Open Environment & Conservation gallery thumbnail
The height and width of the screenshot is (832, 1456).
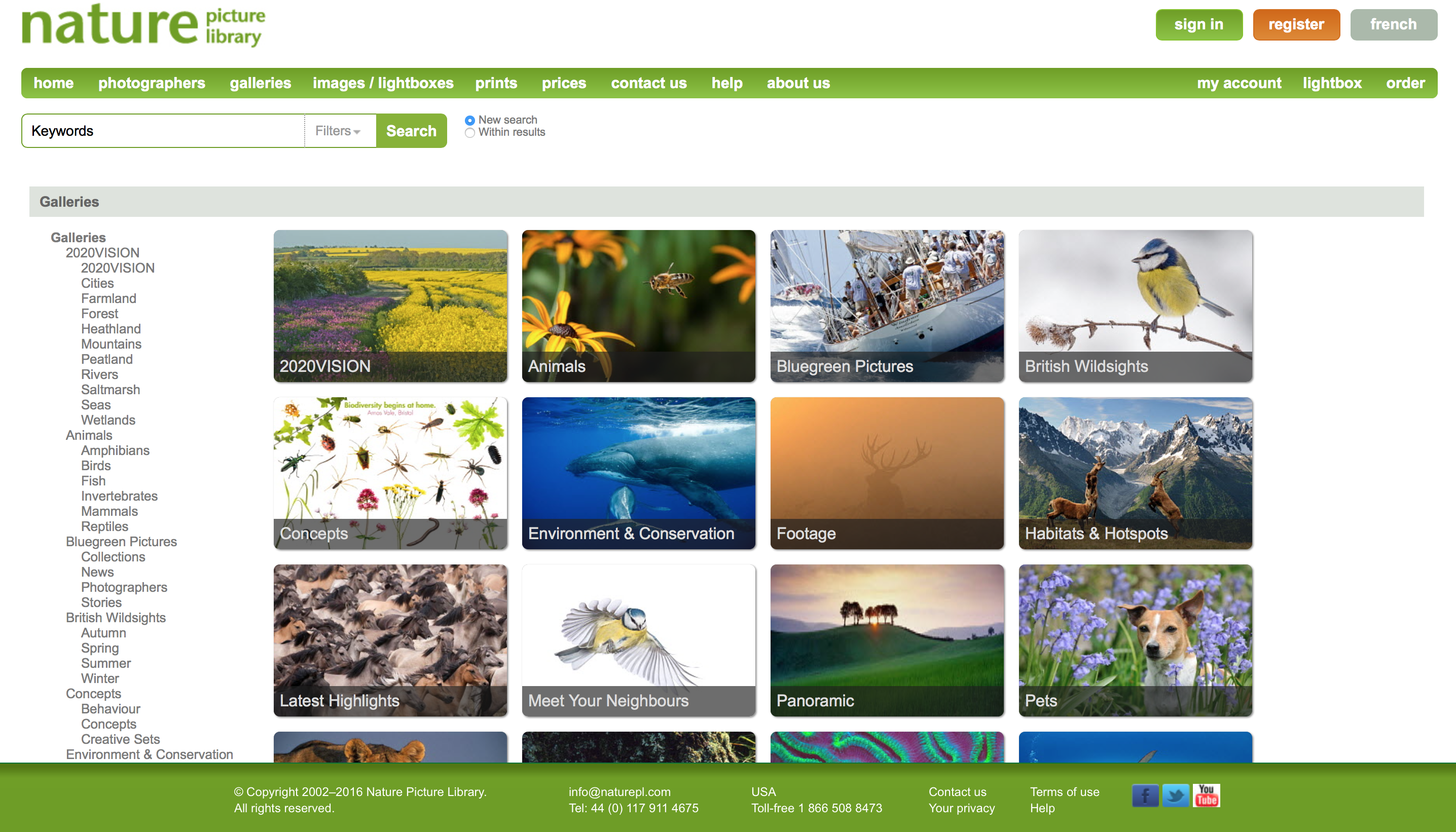click(639, 473)
